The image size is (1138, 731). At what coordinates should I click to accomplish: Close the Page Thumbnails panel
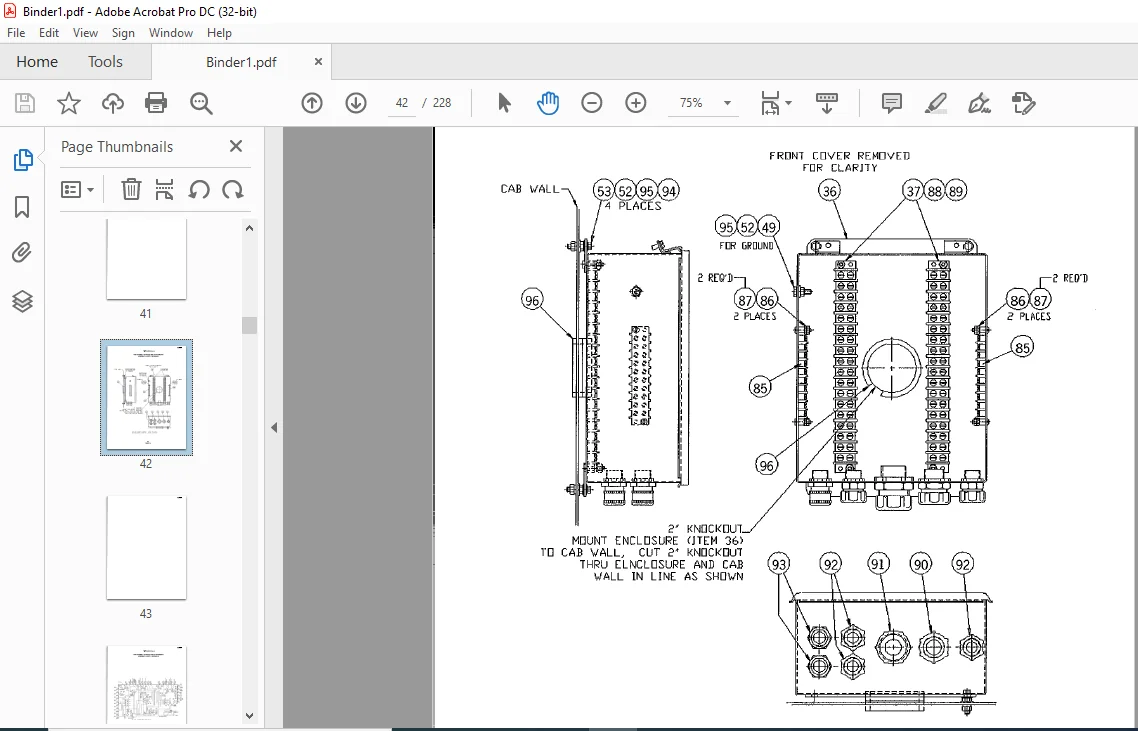(236, 146)
